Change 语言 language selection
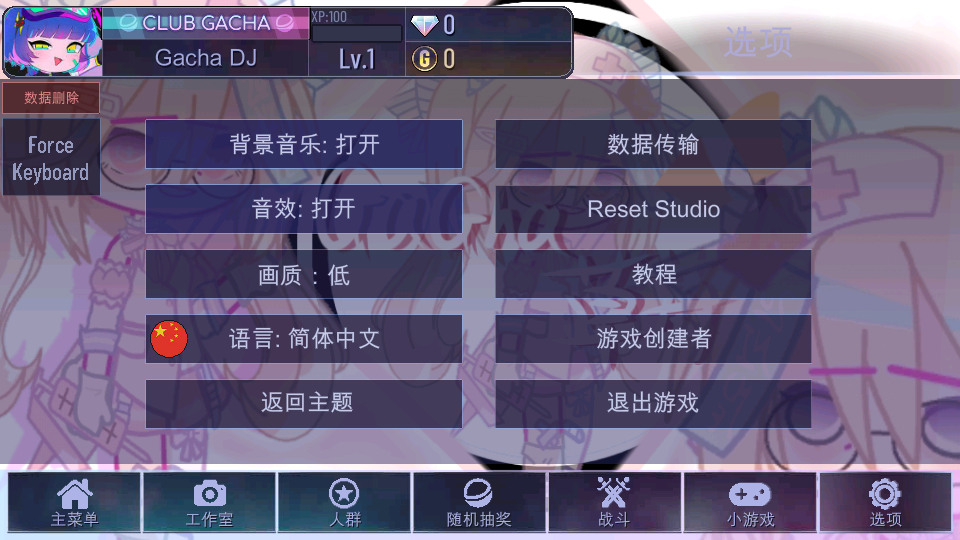Image resolution: width=960 pixels, height=540 pixels. 304,339
